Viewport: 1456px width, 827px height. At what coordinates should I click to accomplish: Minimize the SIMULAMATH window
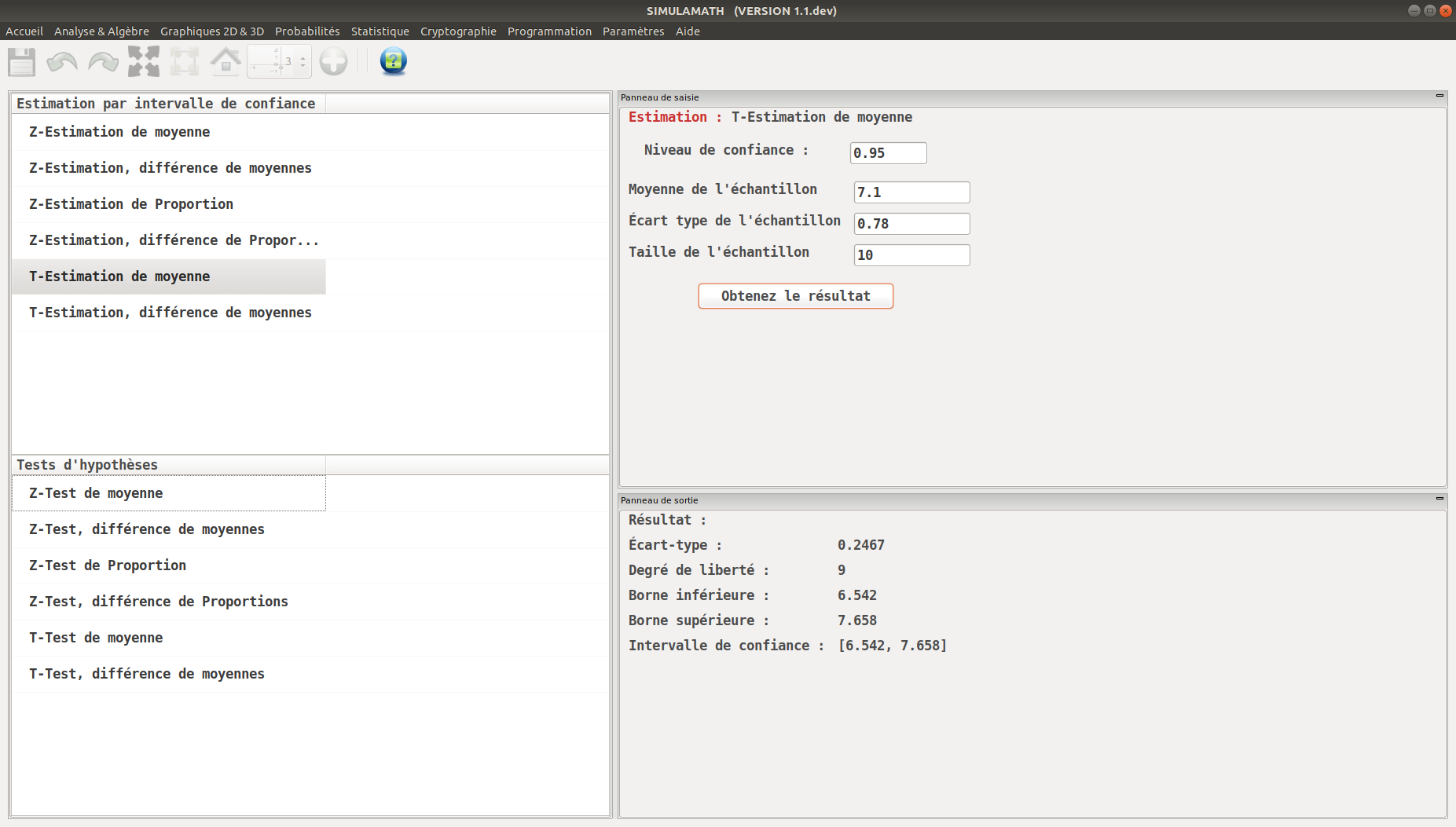point(1414,11)
